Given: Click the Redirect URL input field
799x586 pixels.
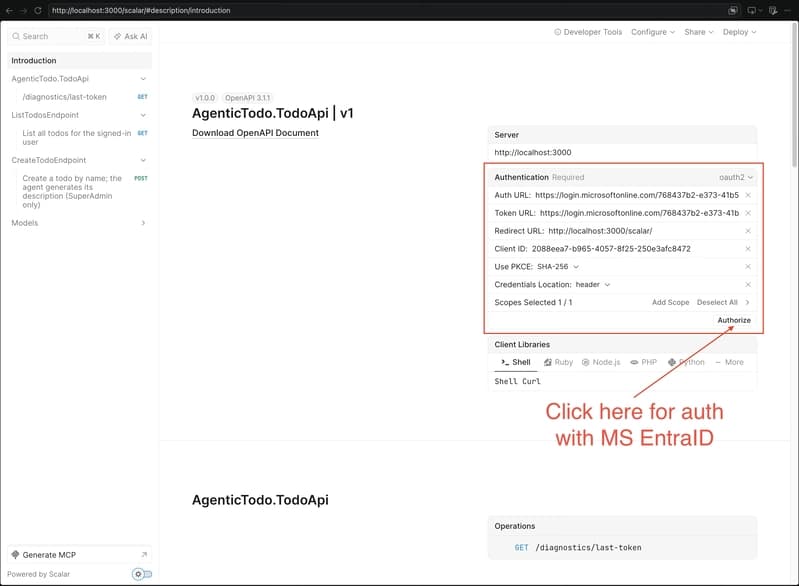Looking at the screenshot, I should [x=643, y=231].
